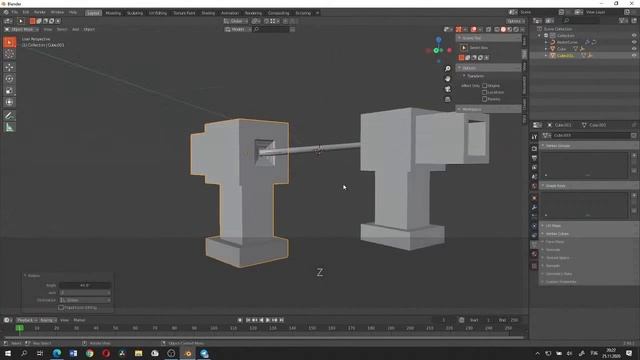640x360 pixels.
Task: Jump to the timeline start frame
Action: (248, 320)
